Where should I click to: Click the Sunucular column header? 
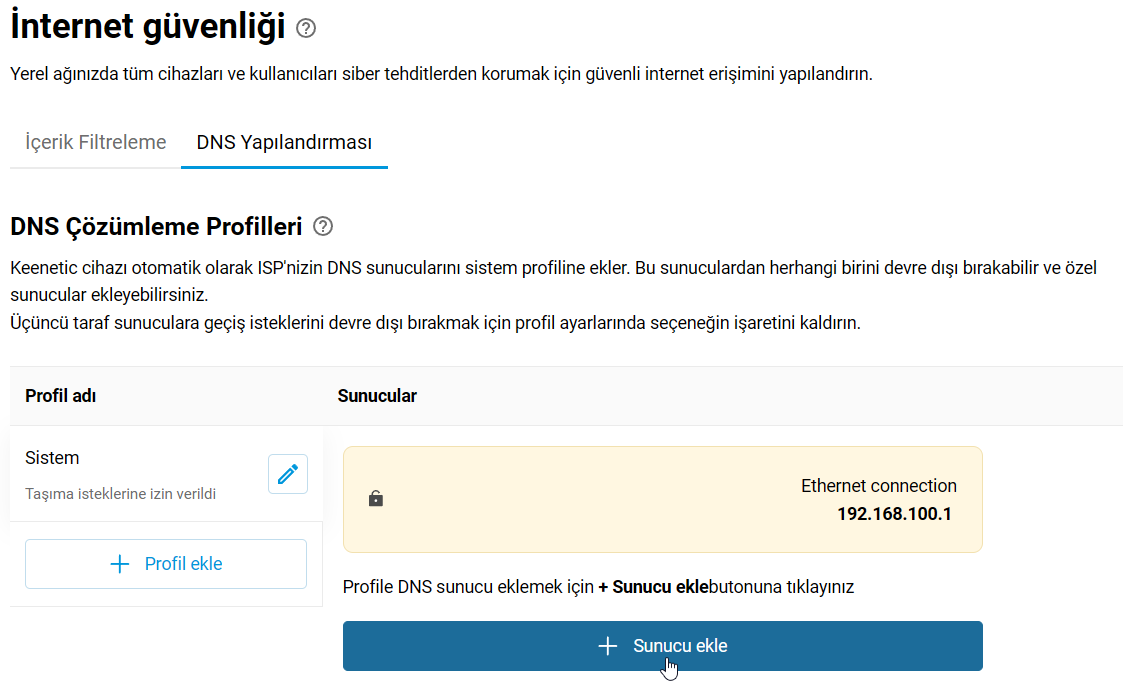tap(377, 396)
